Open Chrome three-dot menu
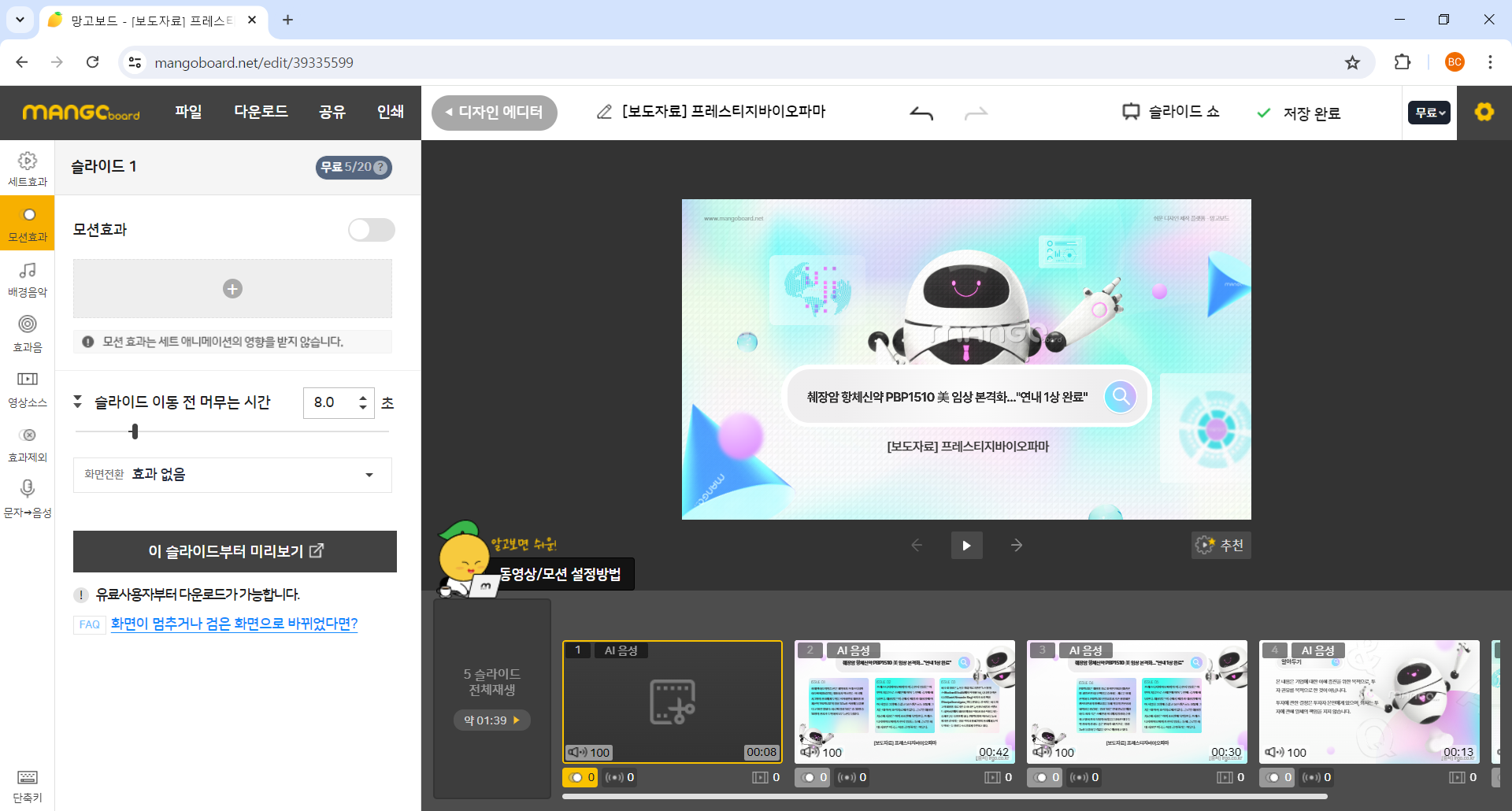The height and width of the screenshot is (811, 1512). [1490, 62]
